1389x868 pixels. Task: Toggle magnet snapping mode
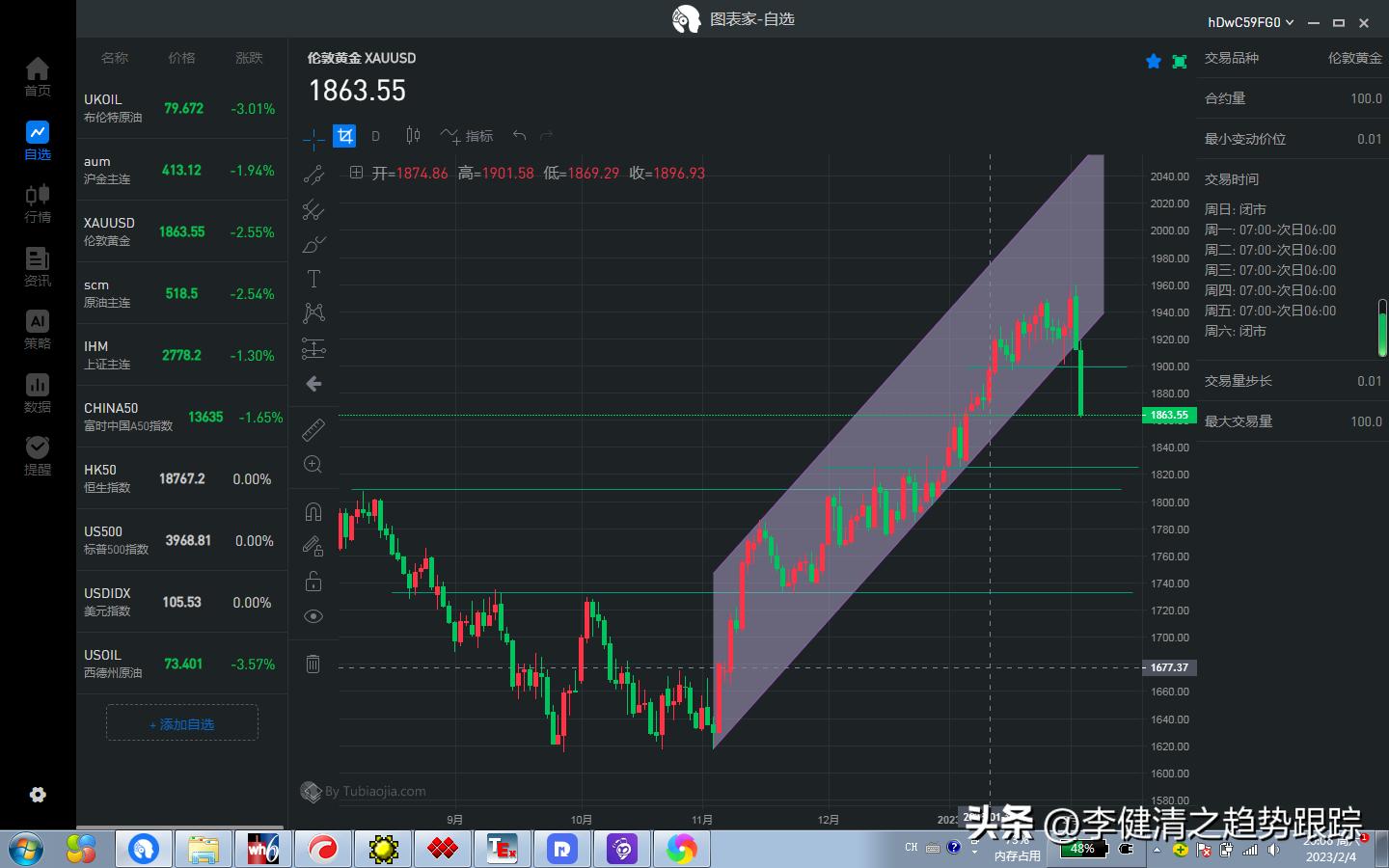click(313, 511)
